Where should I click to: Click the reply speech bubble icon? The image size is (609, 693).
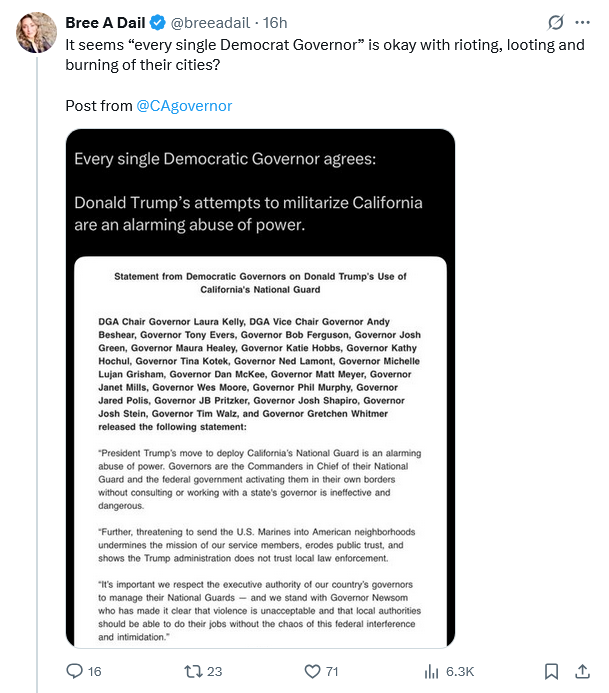click(x=75, y=671)
